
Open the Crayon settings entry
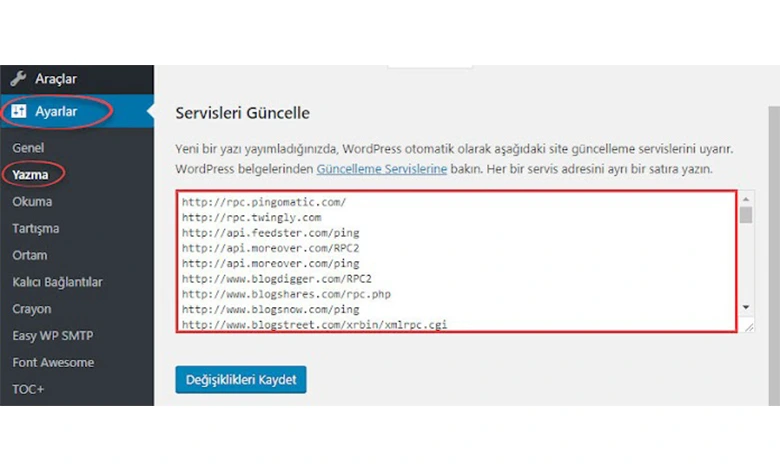(x=31, y=309)
